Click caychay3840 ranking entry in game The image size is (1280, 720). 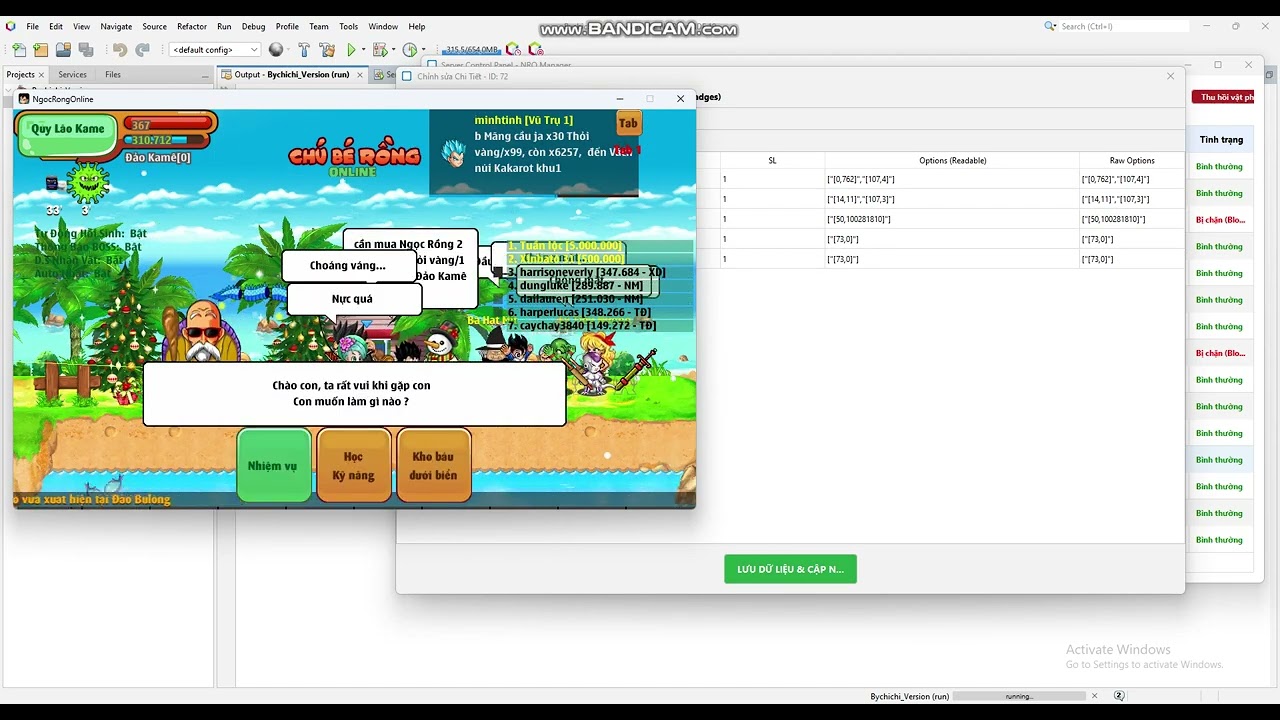(x=582, y=325)
